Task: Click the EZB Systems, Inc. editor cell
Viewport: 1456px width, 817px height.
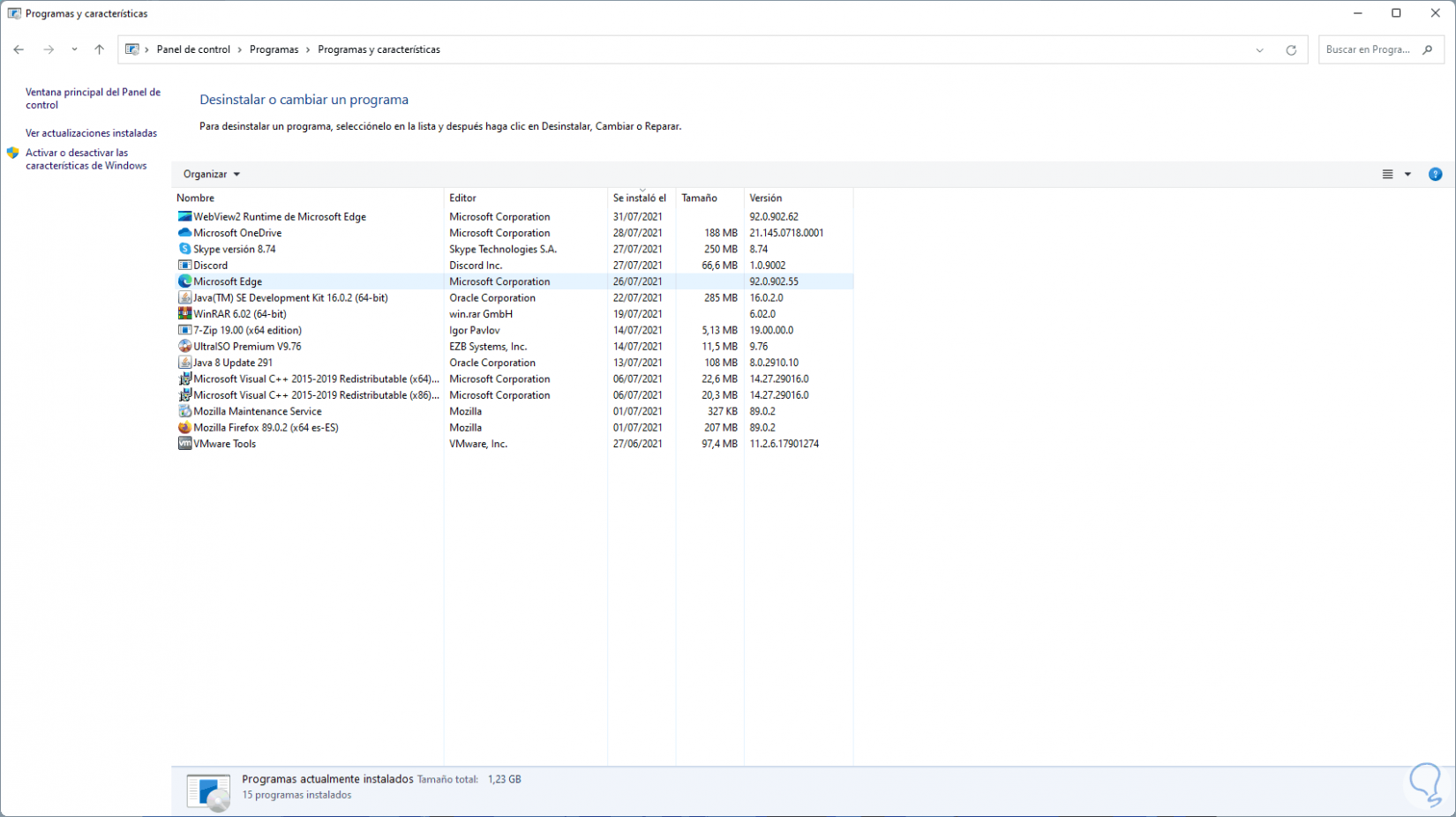Action: [488, 346]
